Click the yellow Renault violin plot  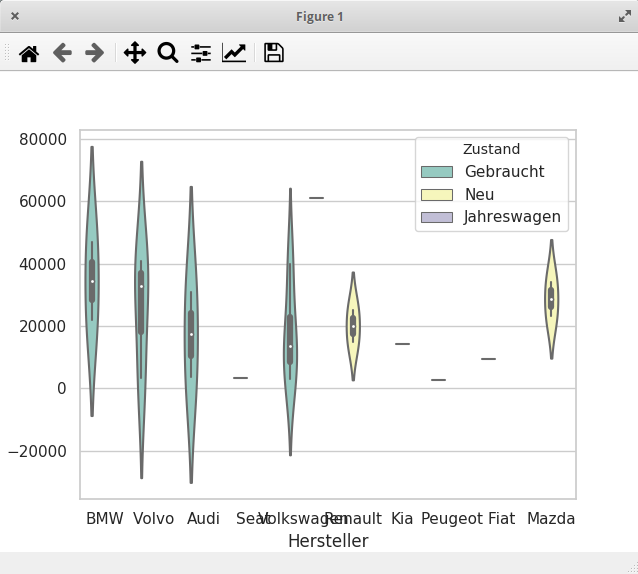point(353,325)
